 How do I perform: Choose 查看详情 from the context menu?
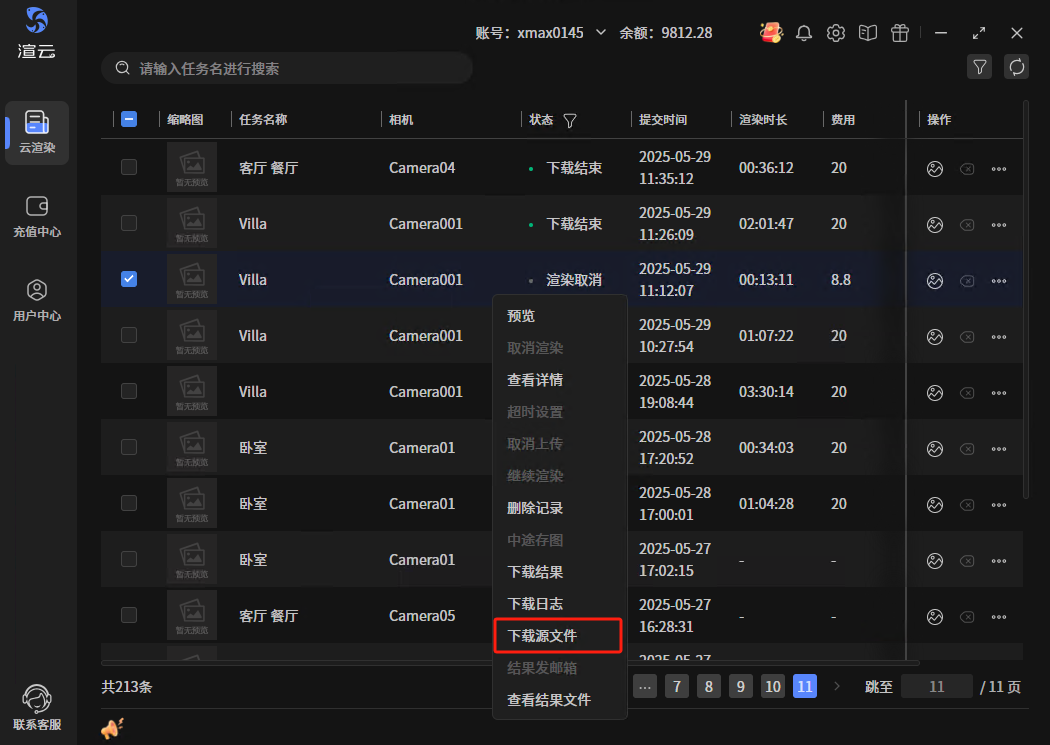(535, 380)
